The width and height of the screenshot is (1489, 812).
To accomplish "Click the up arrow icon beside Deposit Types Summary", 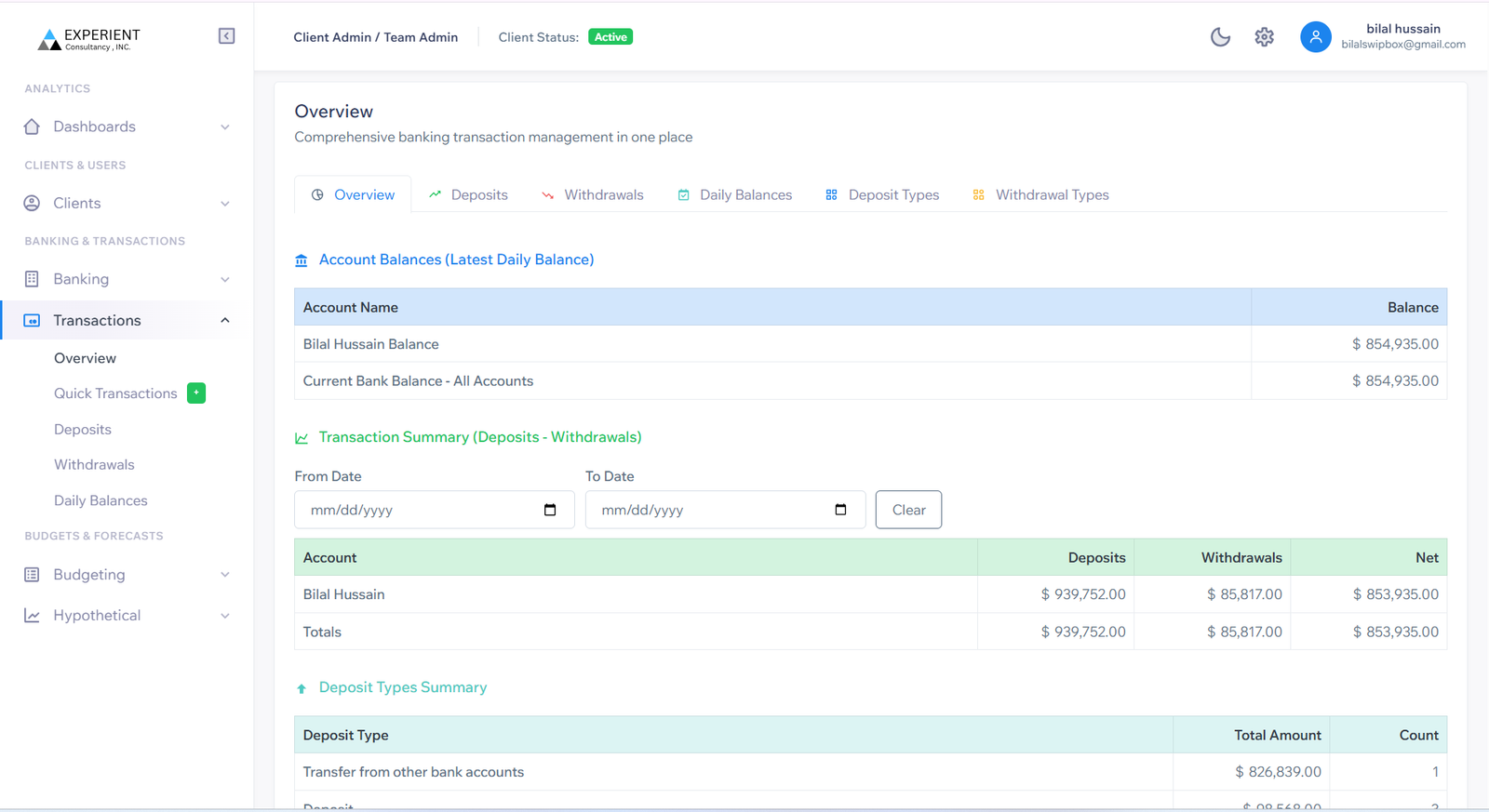I will 302,688.
